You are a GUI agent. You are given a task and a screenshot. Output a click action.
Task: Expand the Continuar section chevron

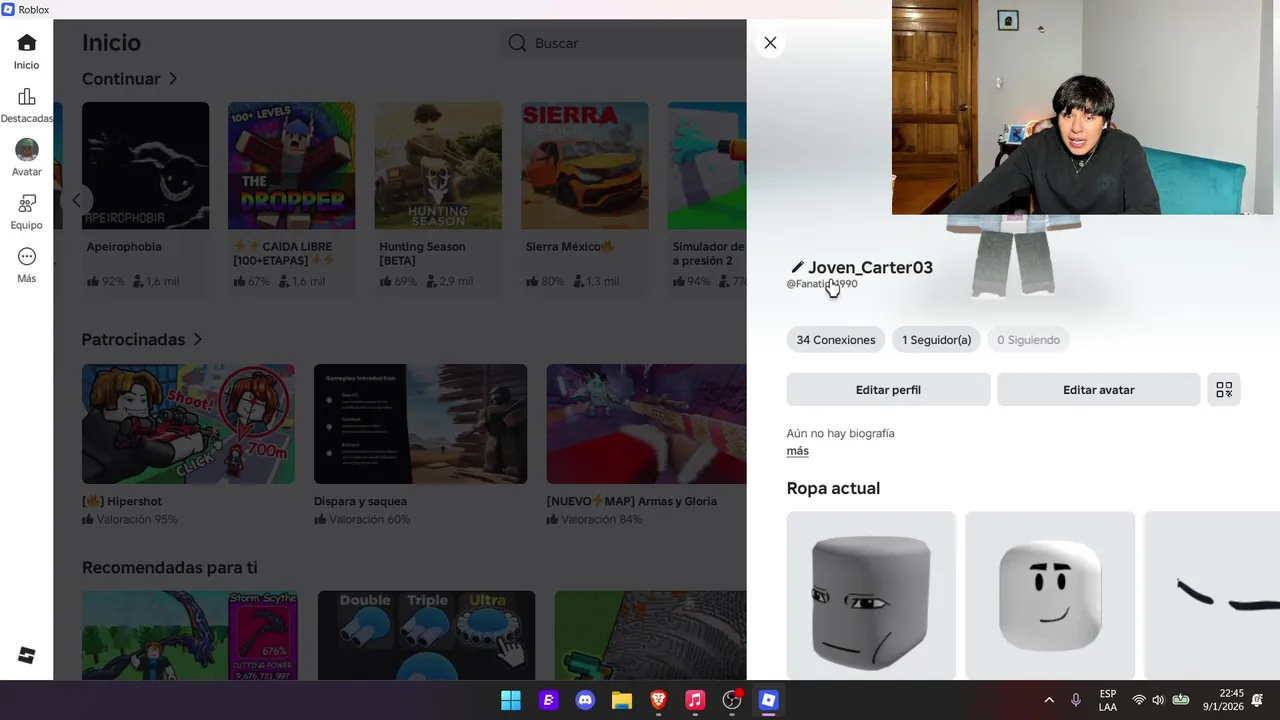(x=173, y=78)
